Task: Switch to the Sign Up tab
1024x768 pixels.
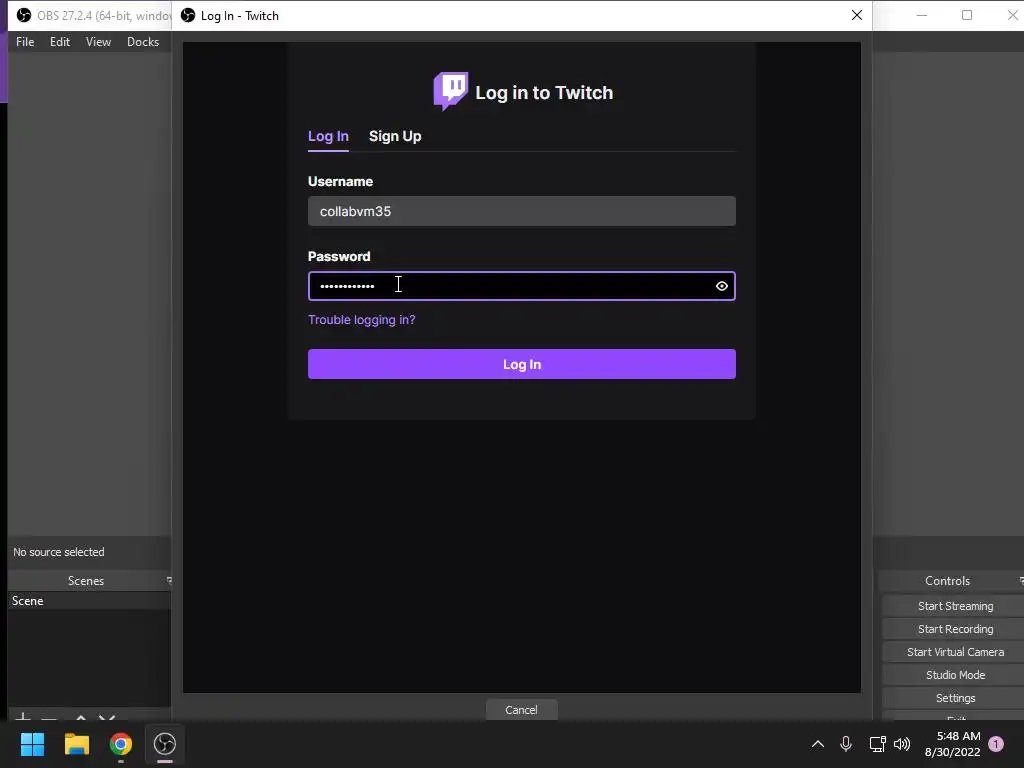Action: tap(394, 136)
